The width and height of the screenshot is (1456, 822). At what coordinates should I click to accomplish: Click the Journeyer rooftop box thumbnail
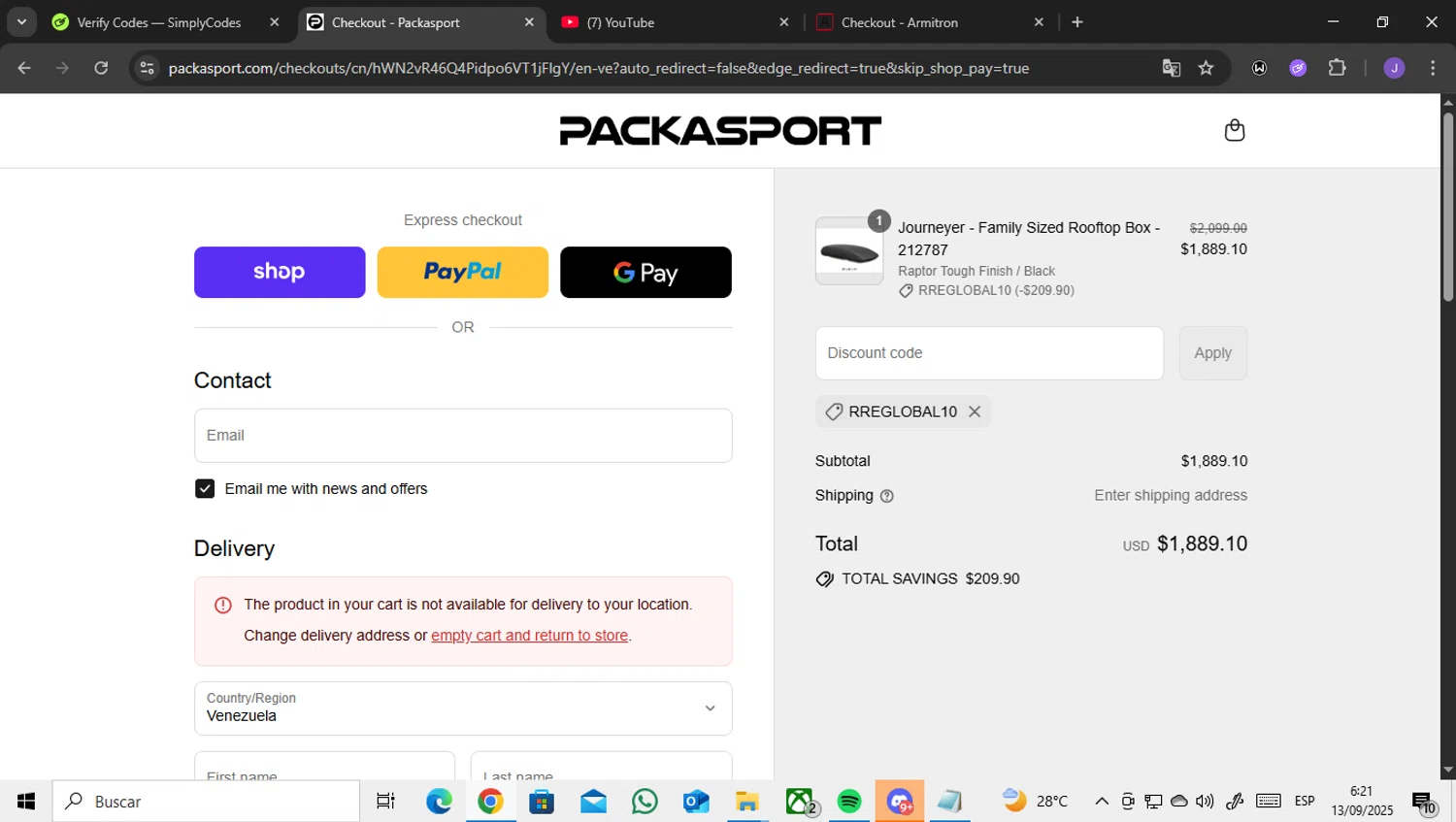[x=849, y=251]
